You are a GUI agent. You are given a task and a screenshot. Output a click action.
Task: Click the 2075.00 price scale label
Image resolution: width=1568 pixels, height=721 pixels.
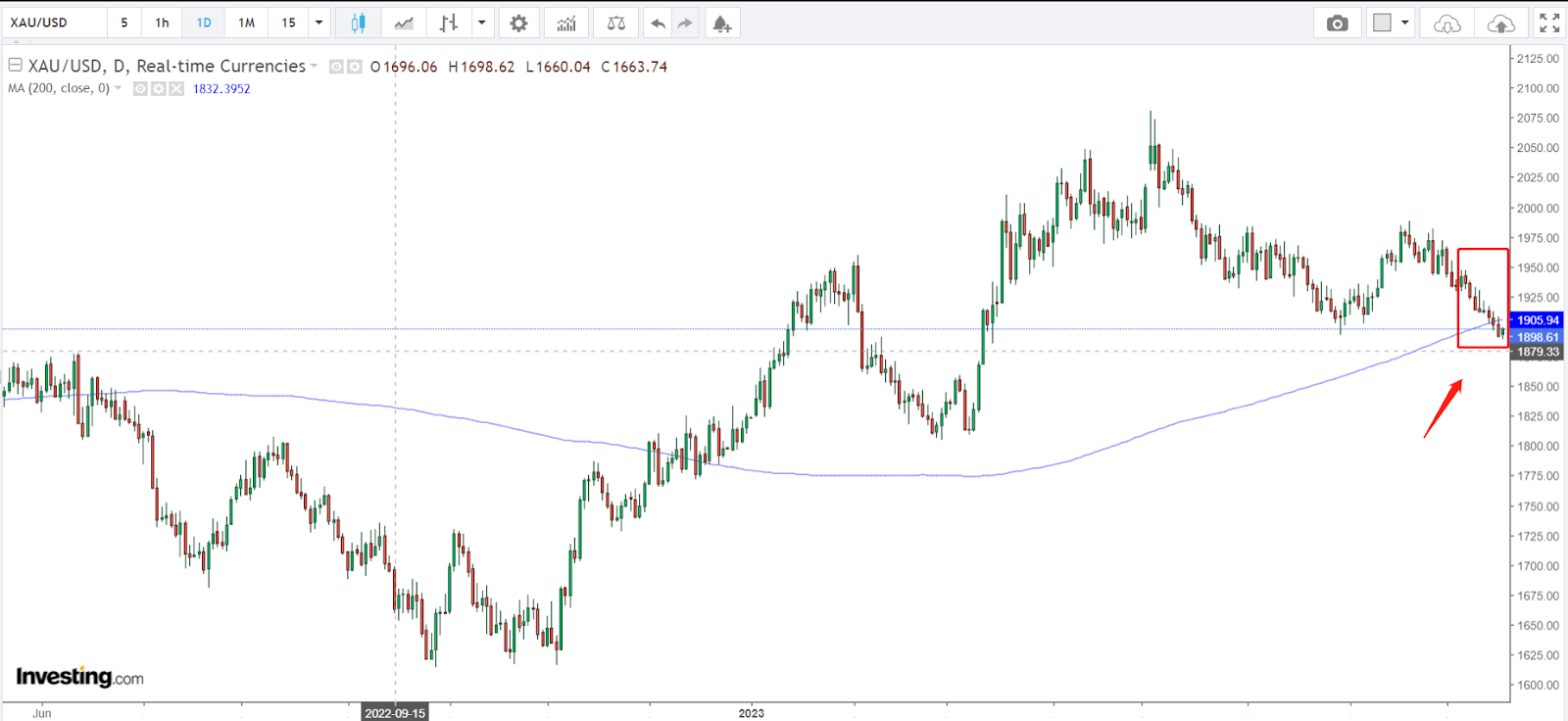(x=1538, y=118)
